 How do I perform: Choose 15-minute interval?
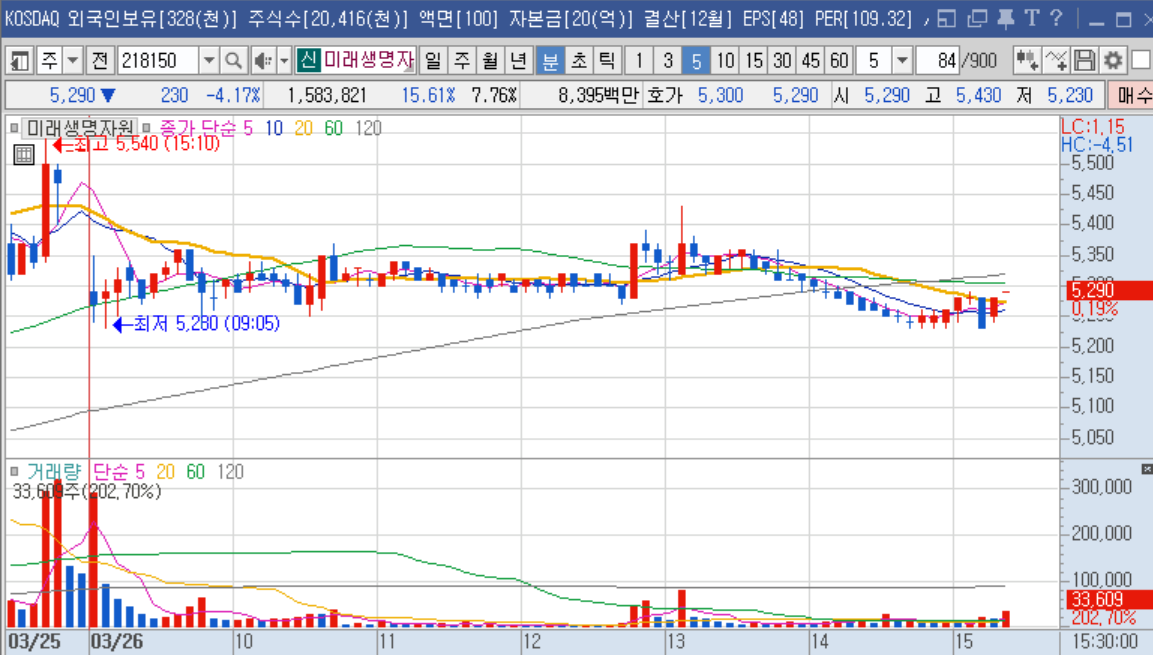click(x=754, y=60)
